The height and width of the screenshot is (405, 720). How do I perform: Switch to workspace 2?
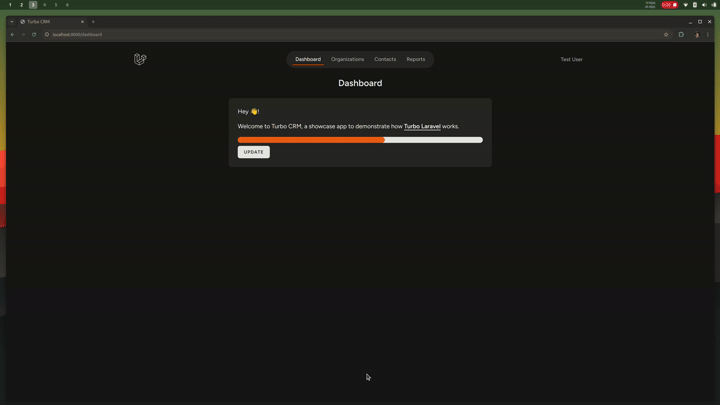22,5
